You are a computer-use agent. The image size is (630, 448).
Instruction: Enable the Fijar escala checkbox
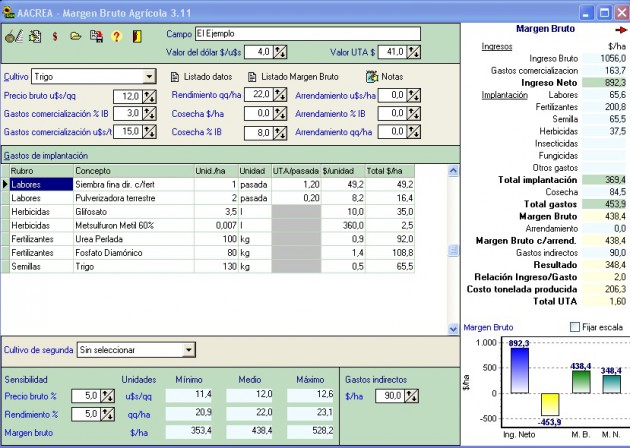tap(575, 327)
